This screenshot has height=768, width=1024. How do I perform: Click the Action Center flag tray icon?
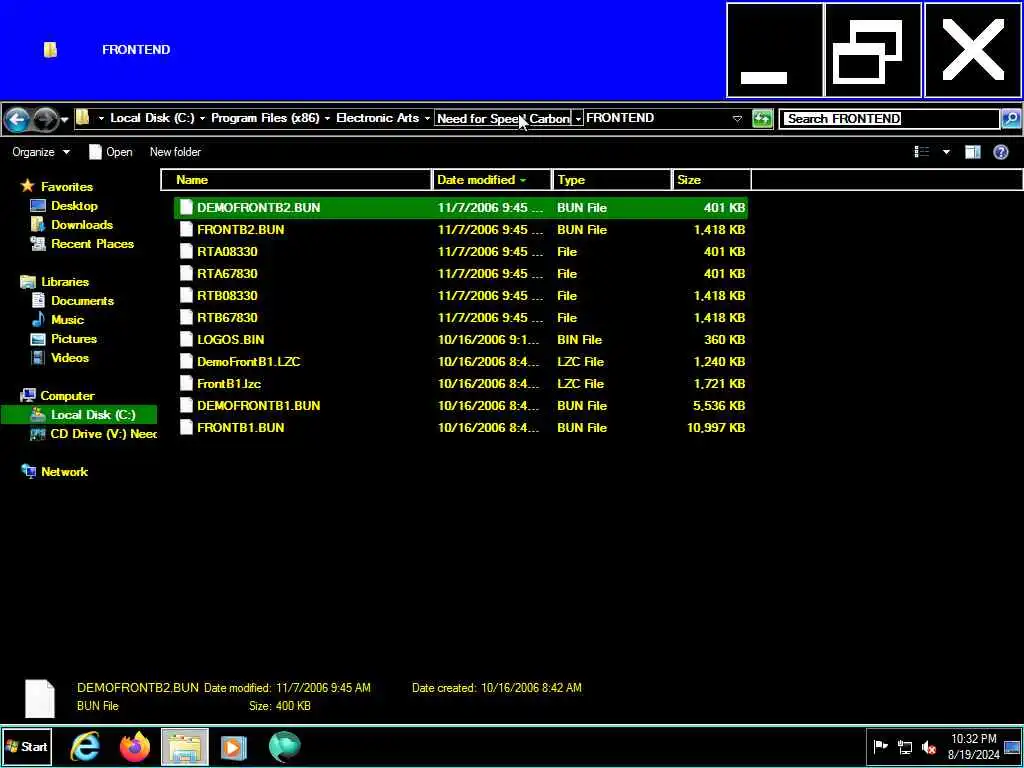click(x=880, y=746)
